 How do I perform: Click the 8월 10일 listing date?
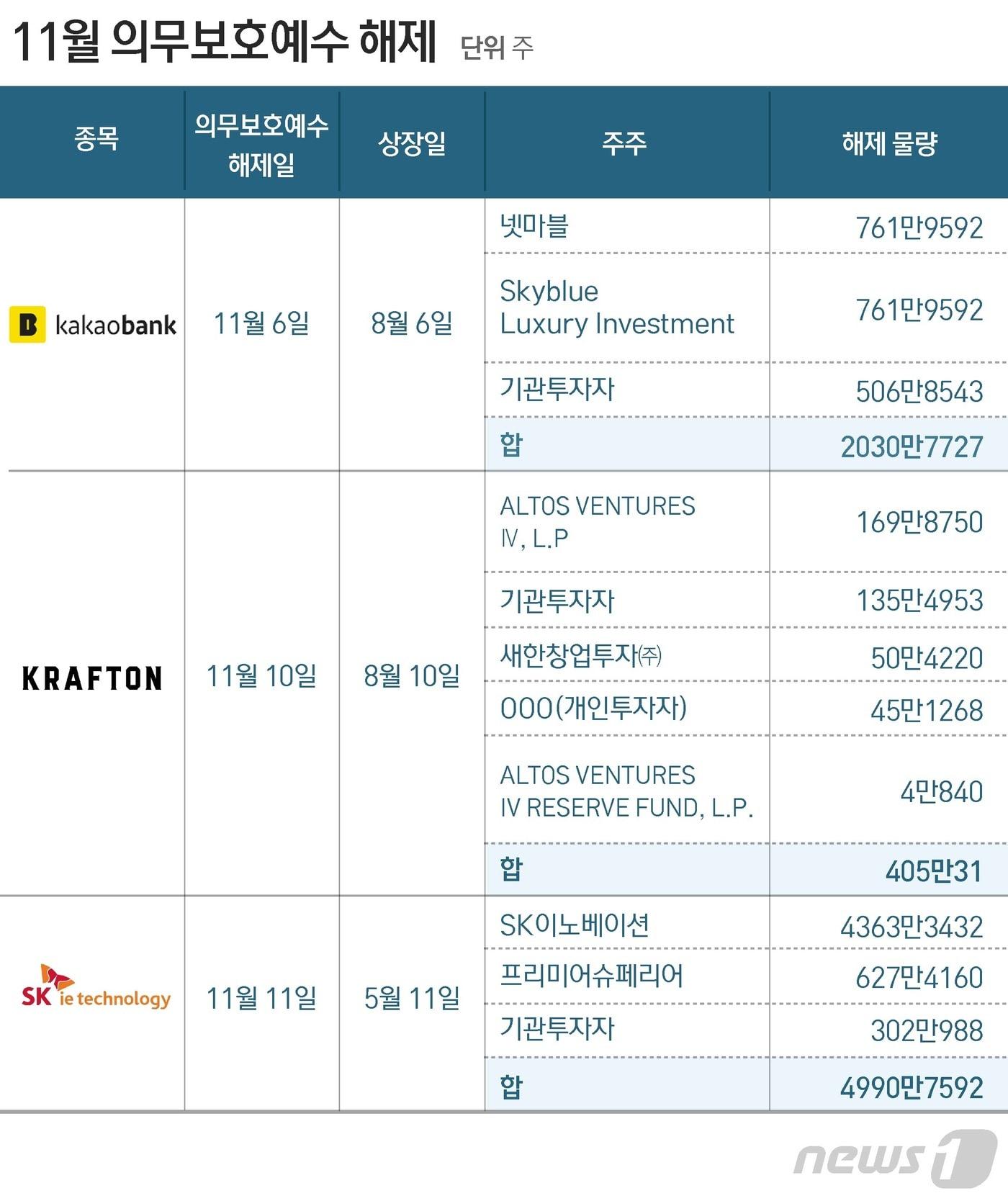click(x=411, y=676)
